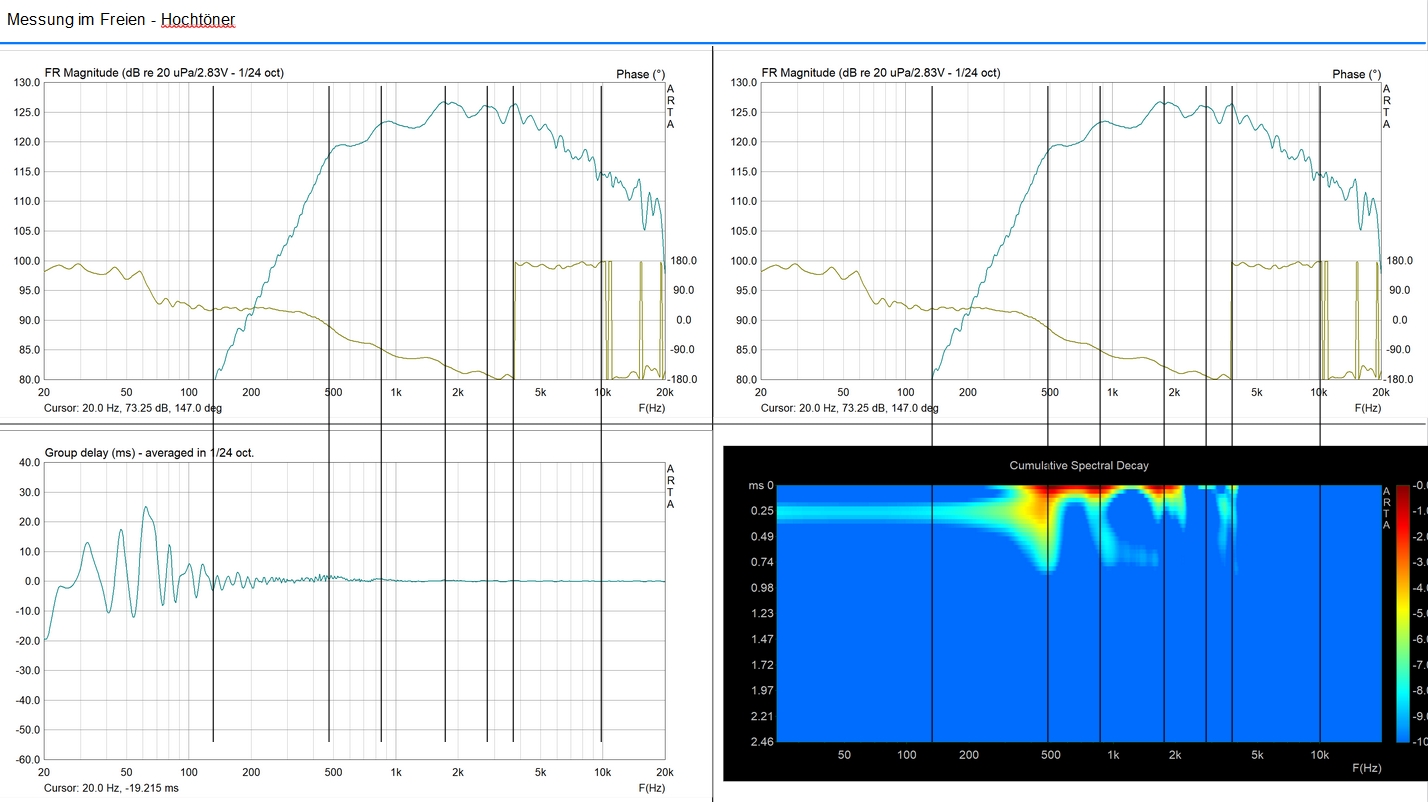
Task: Click the tallest group delay peak near 60 Hz
Action: (x=145, y=508)
